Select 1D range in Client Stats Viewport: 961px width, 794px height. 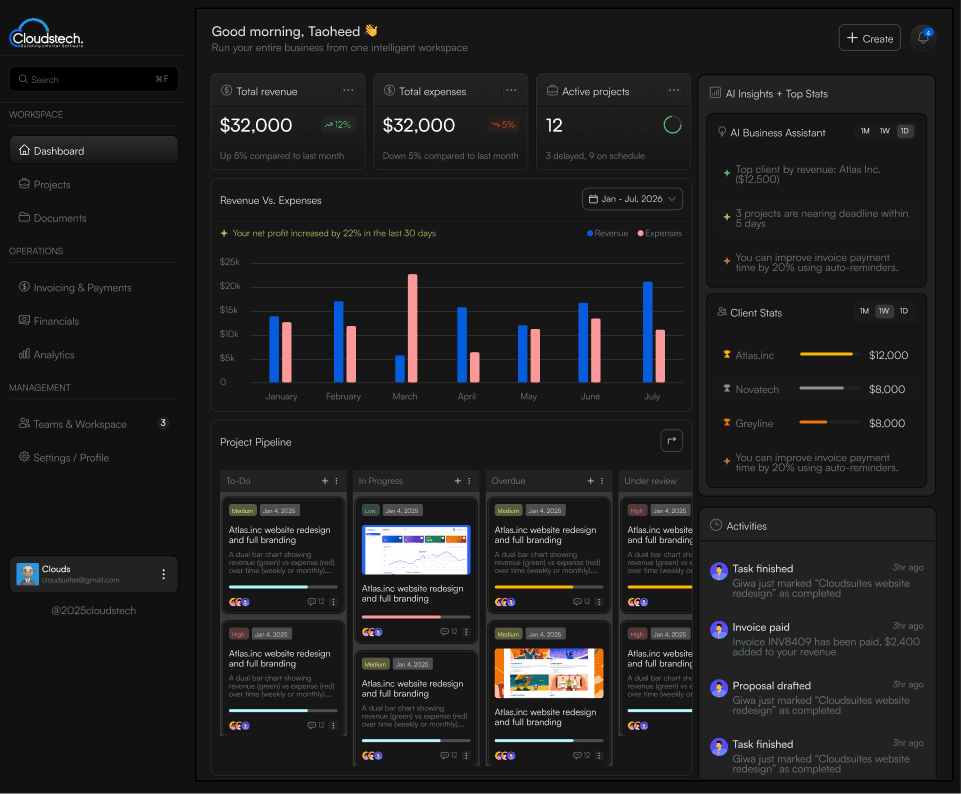[904, 311]
